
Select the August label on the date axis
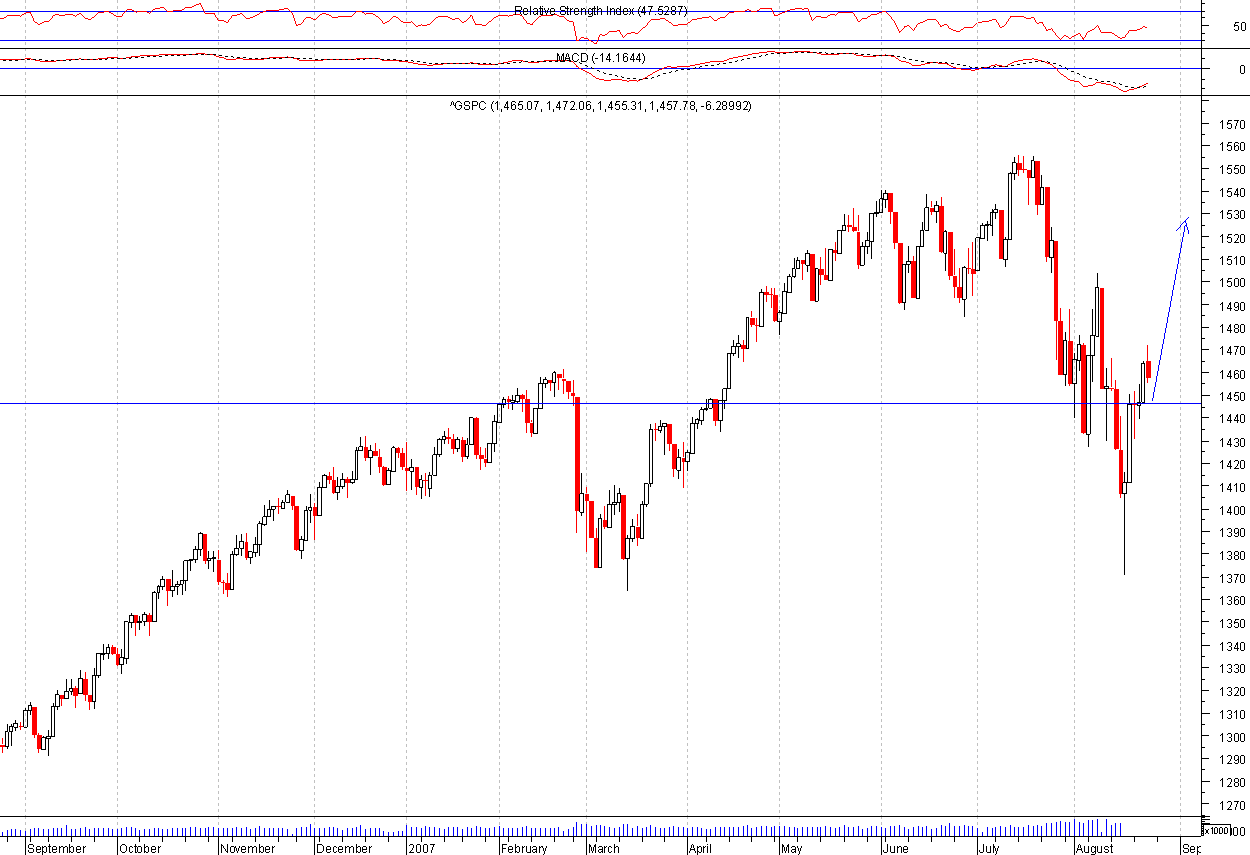[x=1094, y=849]
